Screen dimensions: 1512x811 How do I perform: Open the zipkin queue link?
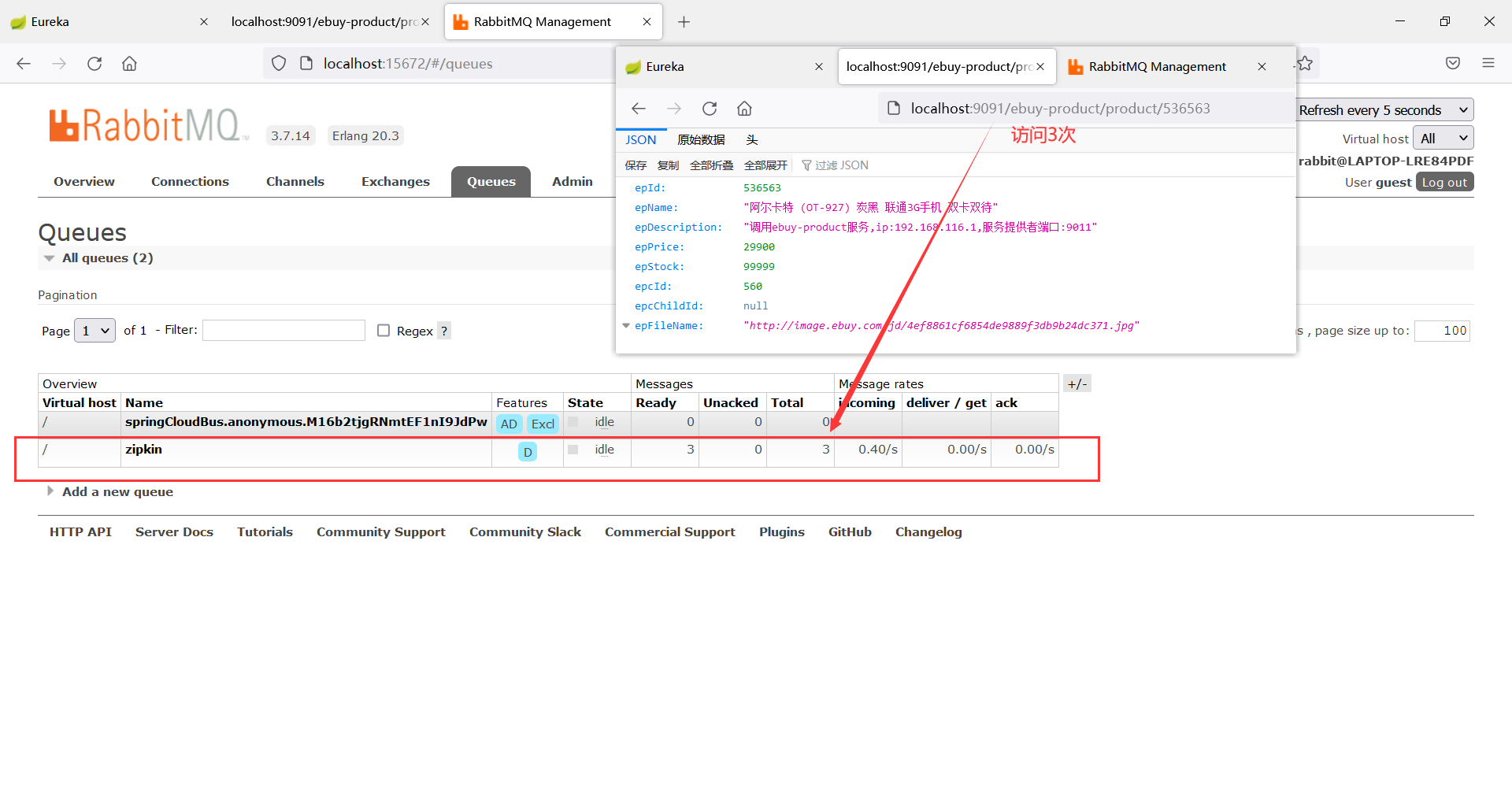point(143,450)
